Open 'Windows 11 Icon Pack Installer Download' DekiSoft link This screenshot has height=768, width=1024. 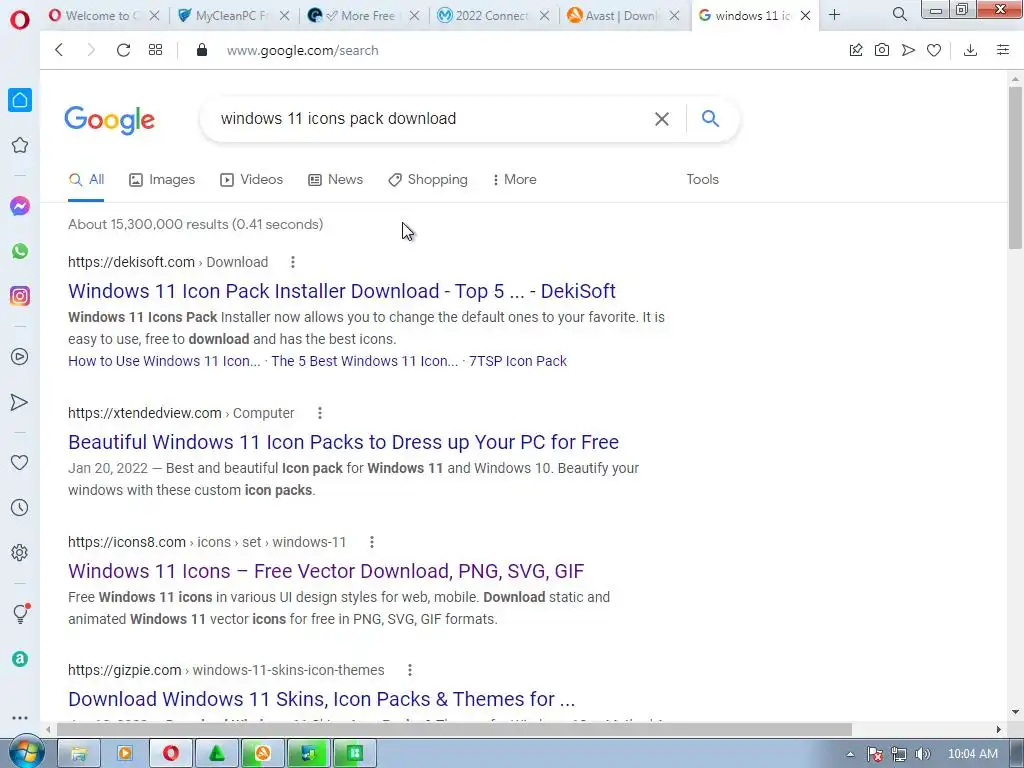click(x=342, y=291)
